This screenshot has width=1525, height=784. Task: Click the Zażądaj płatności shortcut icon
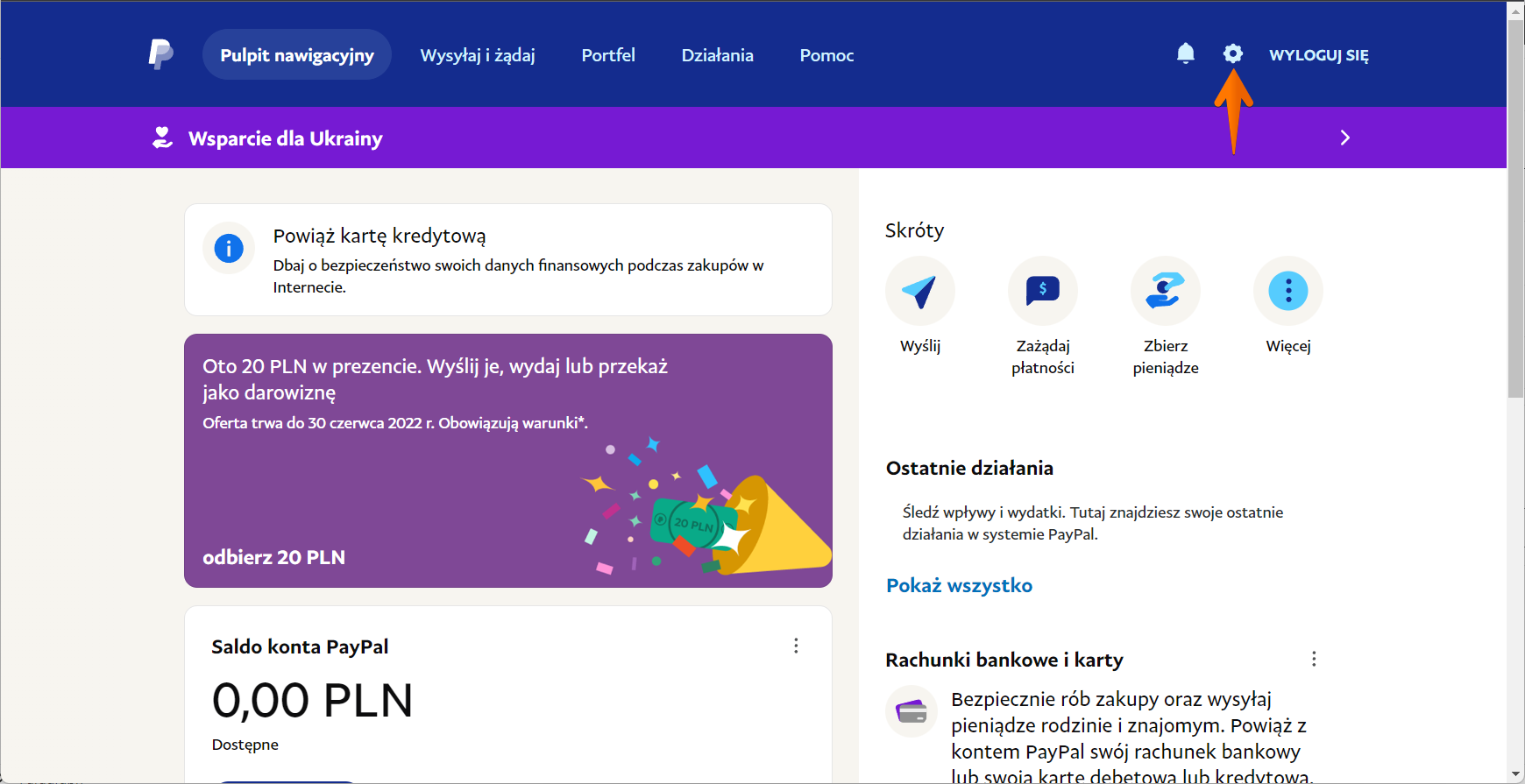click(x=1043, y=291)
